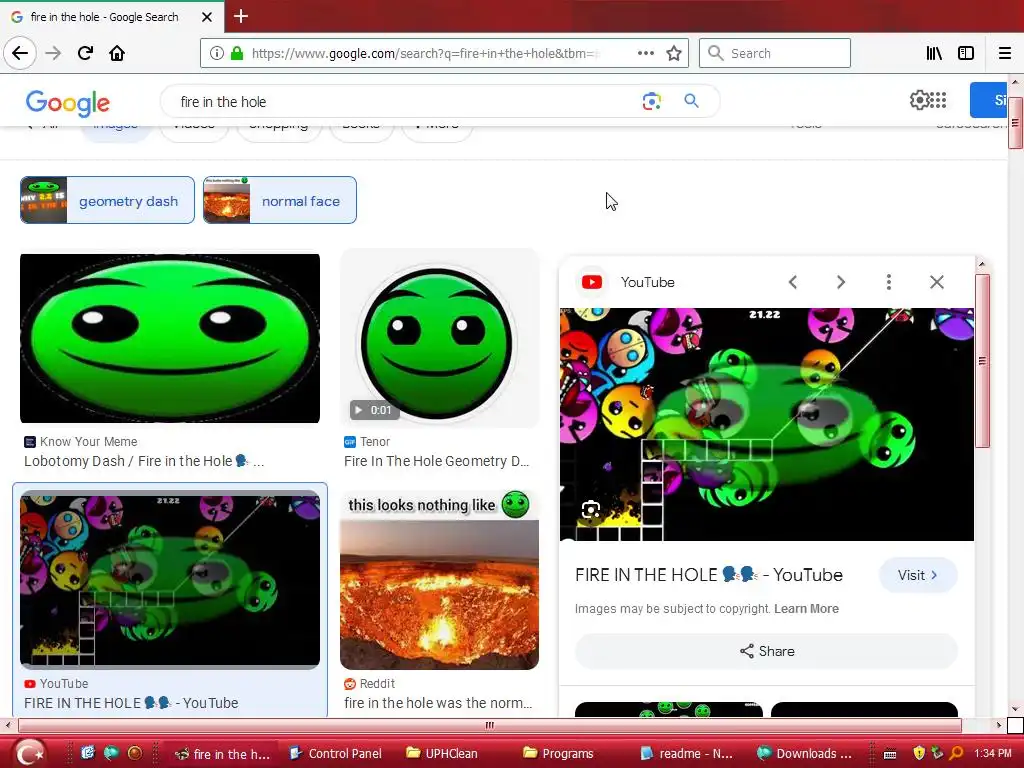Click 'Lobotomy Dash / Fire in the Hole' link

(x=144, y=461)
